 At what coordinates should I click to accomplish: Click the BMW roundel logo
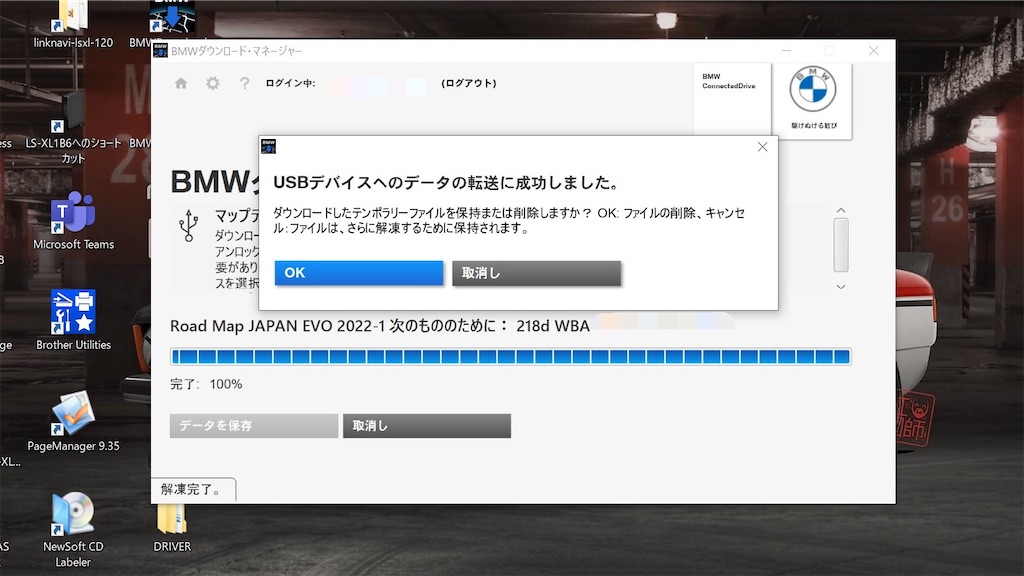click(x=813, y=88)
